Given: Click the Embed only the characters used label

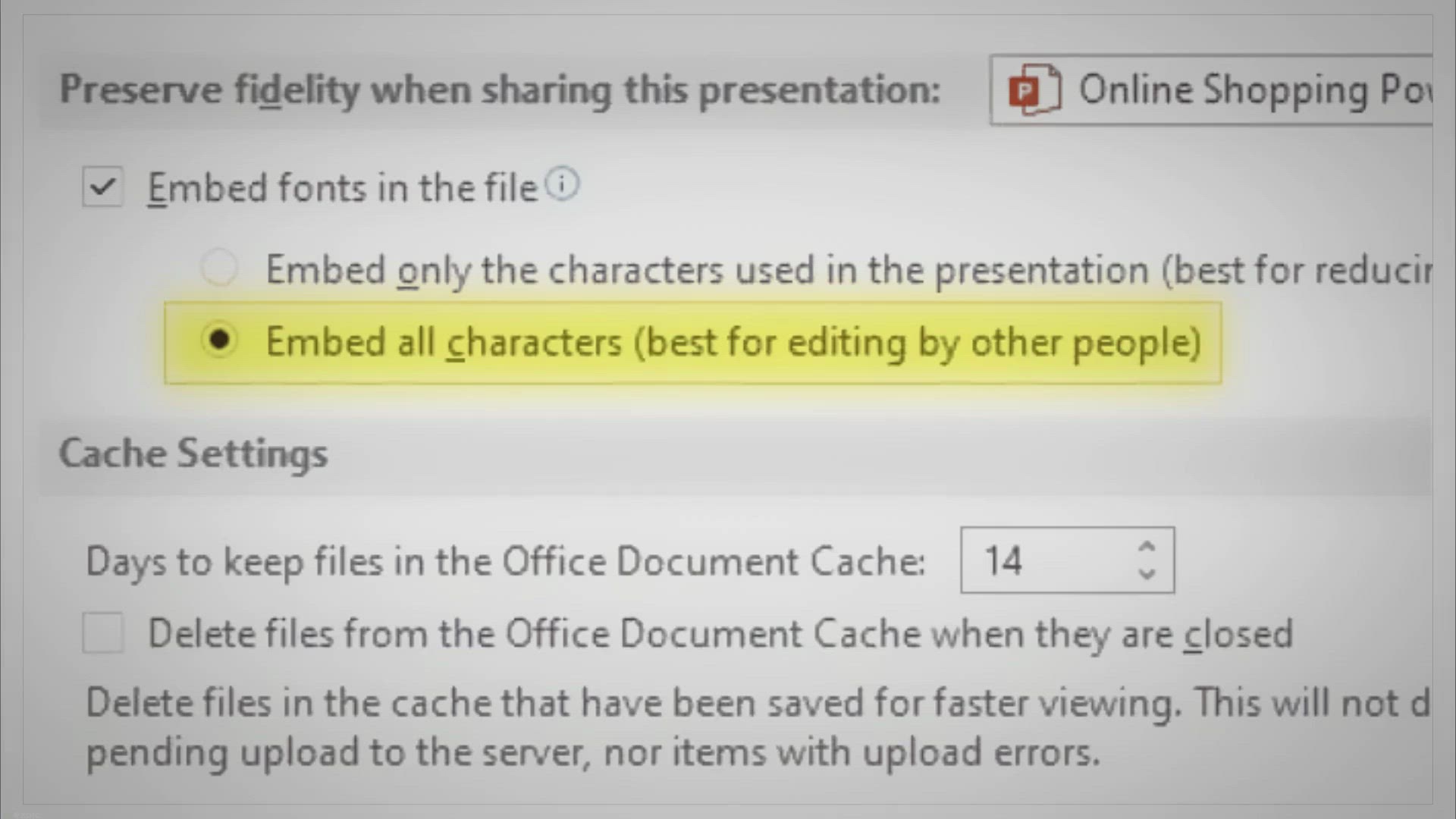Looking at the screenshot, I should [705, 270].
